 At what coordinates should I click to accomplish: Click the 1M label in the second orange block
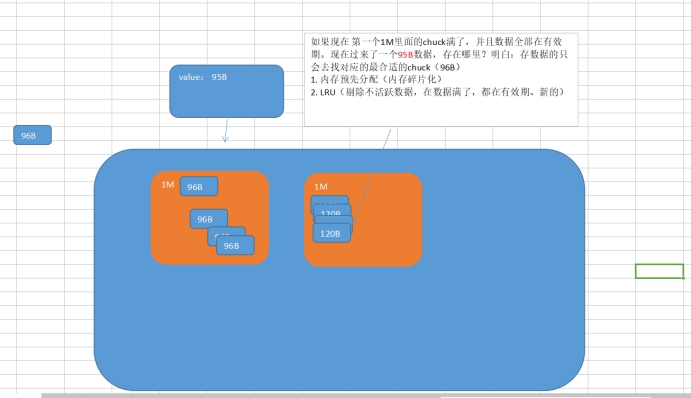[x=321, y=187]
